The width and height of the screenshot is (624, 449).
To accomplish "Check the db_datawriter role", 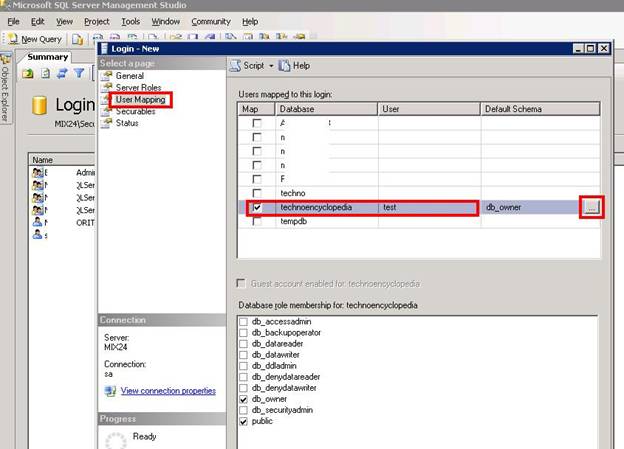I will click(x=244, y=355).
